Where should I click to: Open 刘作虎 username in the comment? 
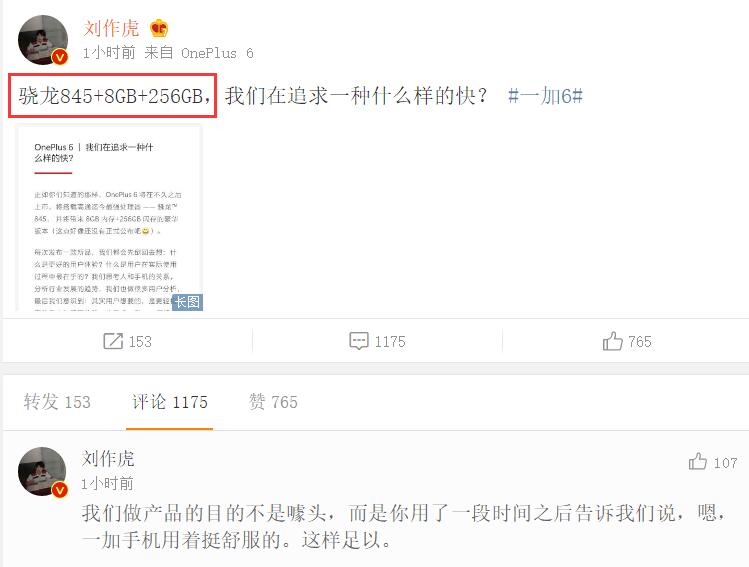click(x=108, y=459)
